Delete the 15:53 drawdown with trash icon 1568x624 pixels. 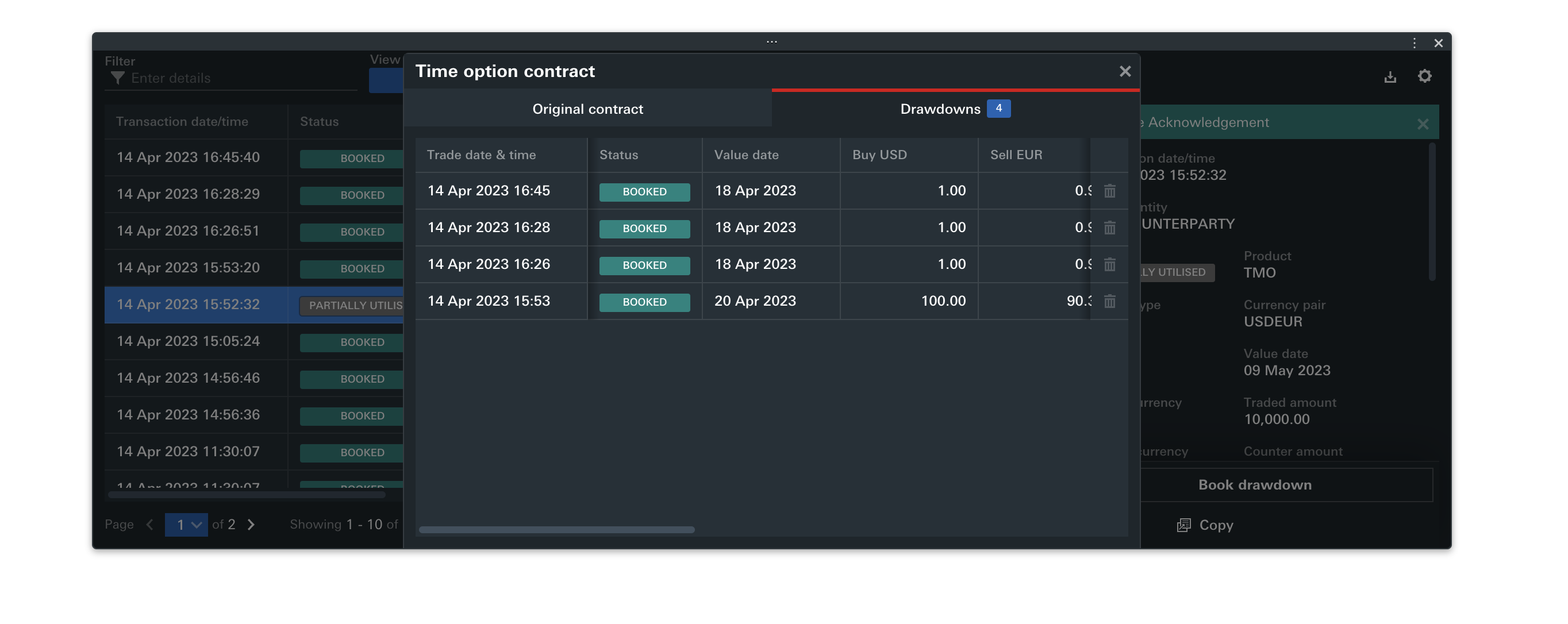1109,301
